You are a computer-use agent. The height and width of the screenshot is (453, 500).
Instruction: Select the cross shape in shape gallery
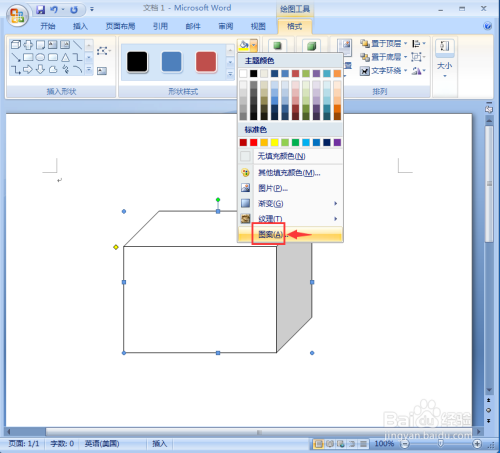[x=28, y=44]
